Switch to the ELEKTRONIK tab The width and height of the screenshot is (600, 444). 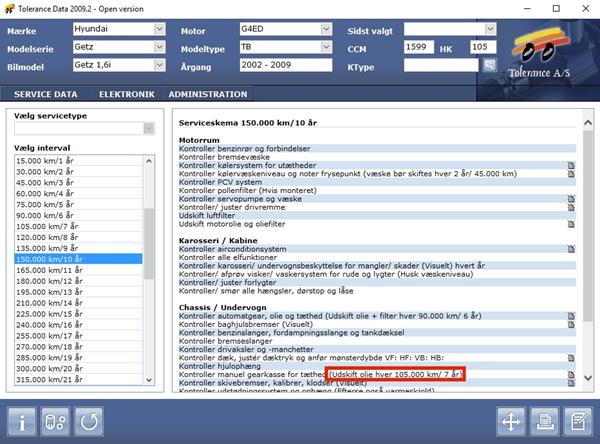(126, 94)
